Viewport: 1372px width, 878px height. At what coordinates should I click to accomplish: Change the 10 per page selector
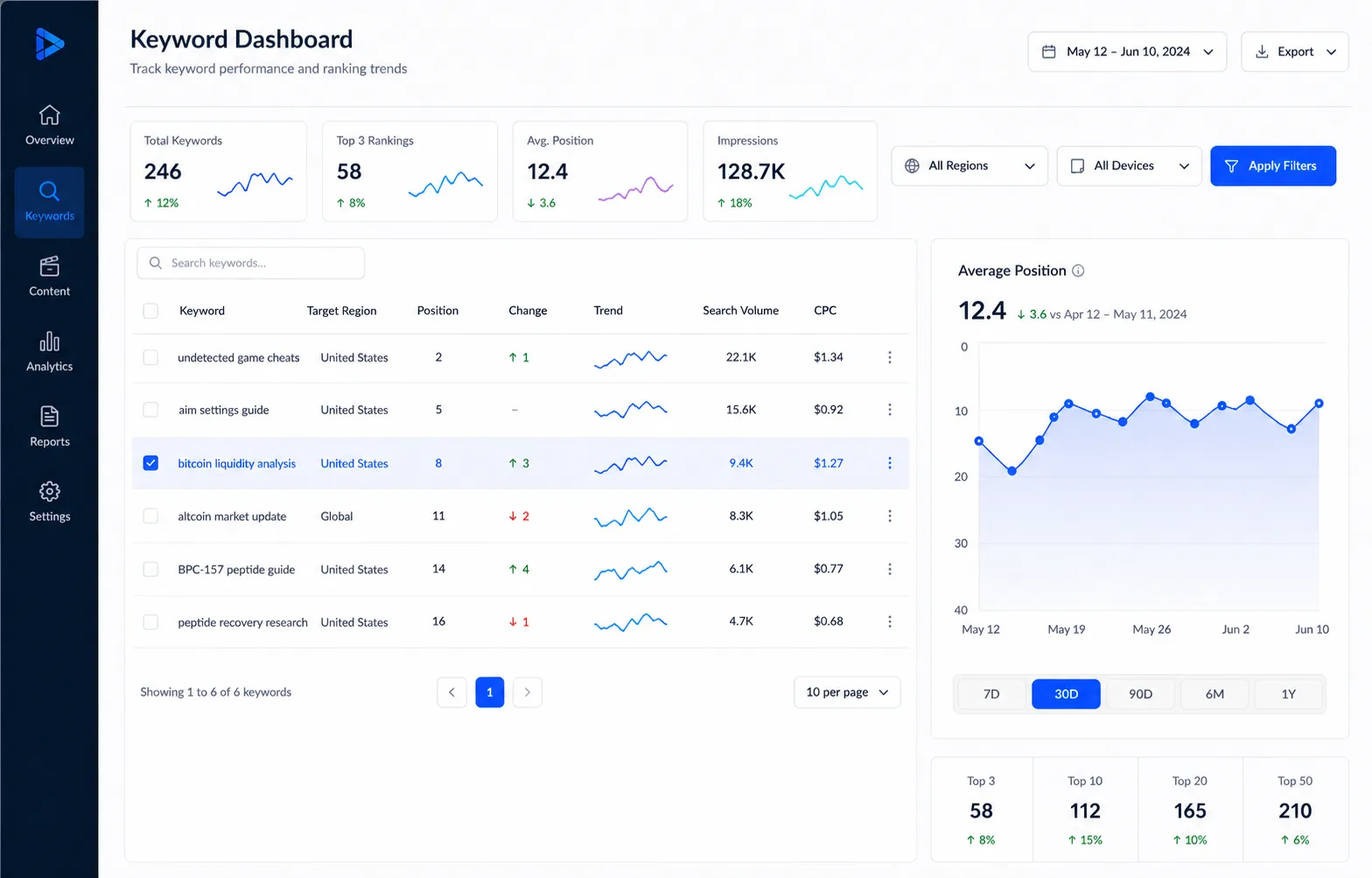pos(847,692)
